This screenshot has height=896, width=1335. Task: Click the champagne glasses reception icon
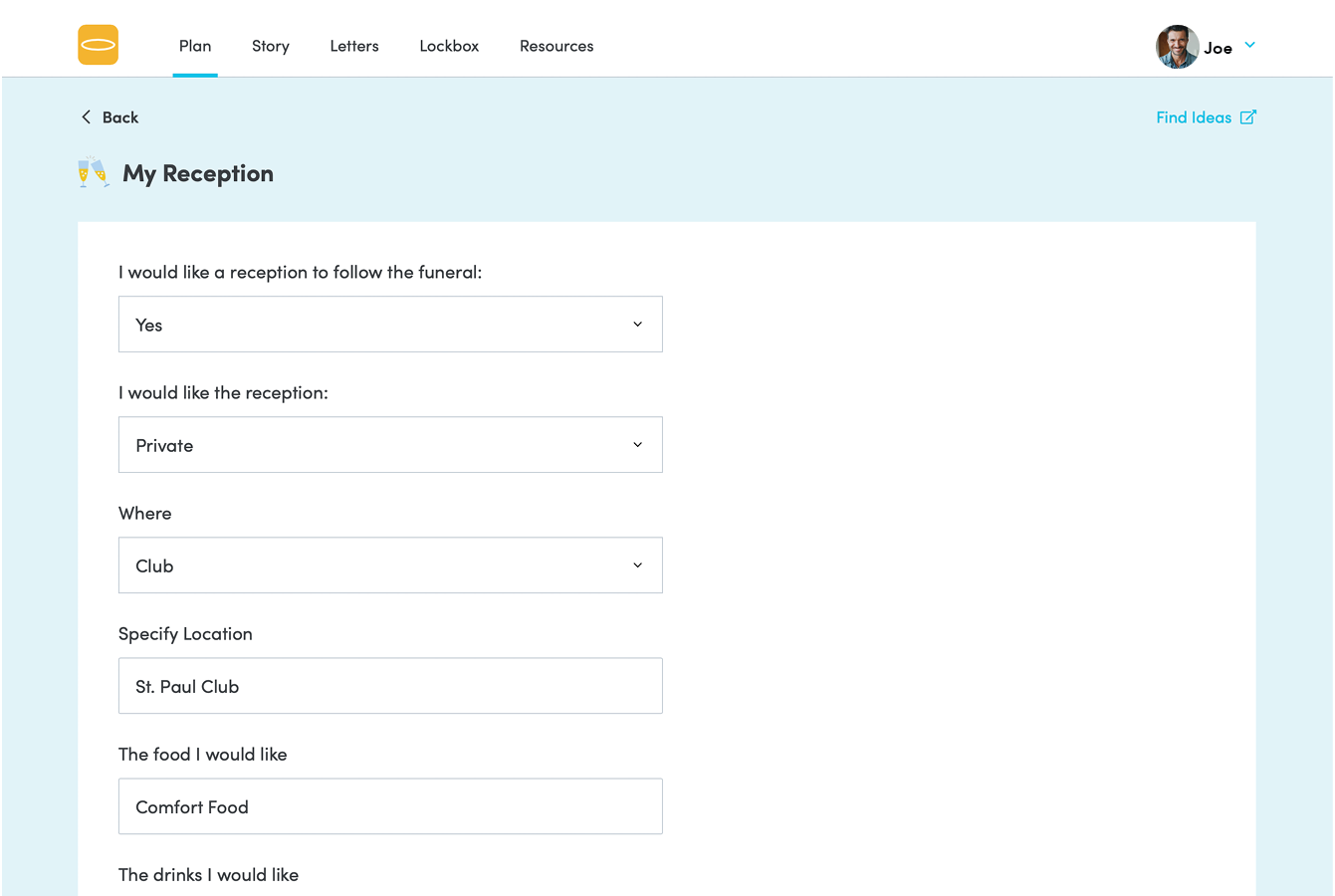[94, 172]
